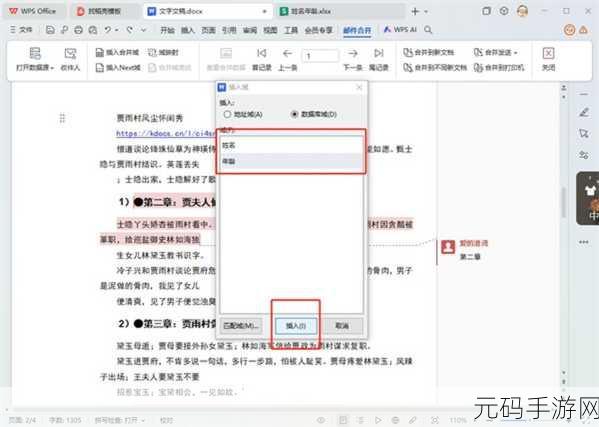Click the pen icon in right sidebar
The image size is (599, 427).
tap(584, 112)
